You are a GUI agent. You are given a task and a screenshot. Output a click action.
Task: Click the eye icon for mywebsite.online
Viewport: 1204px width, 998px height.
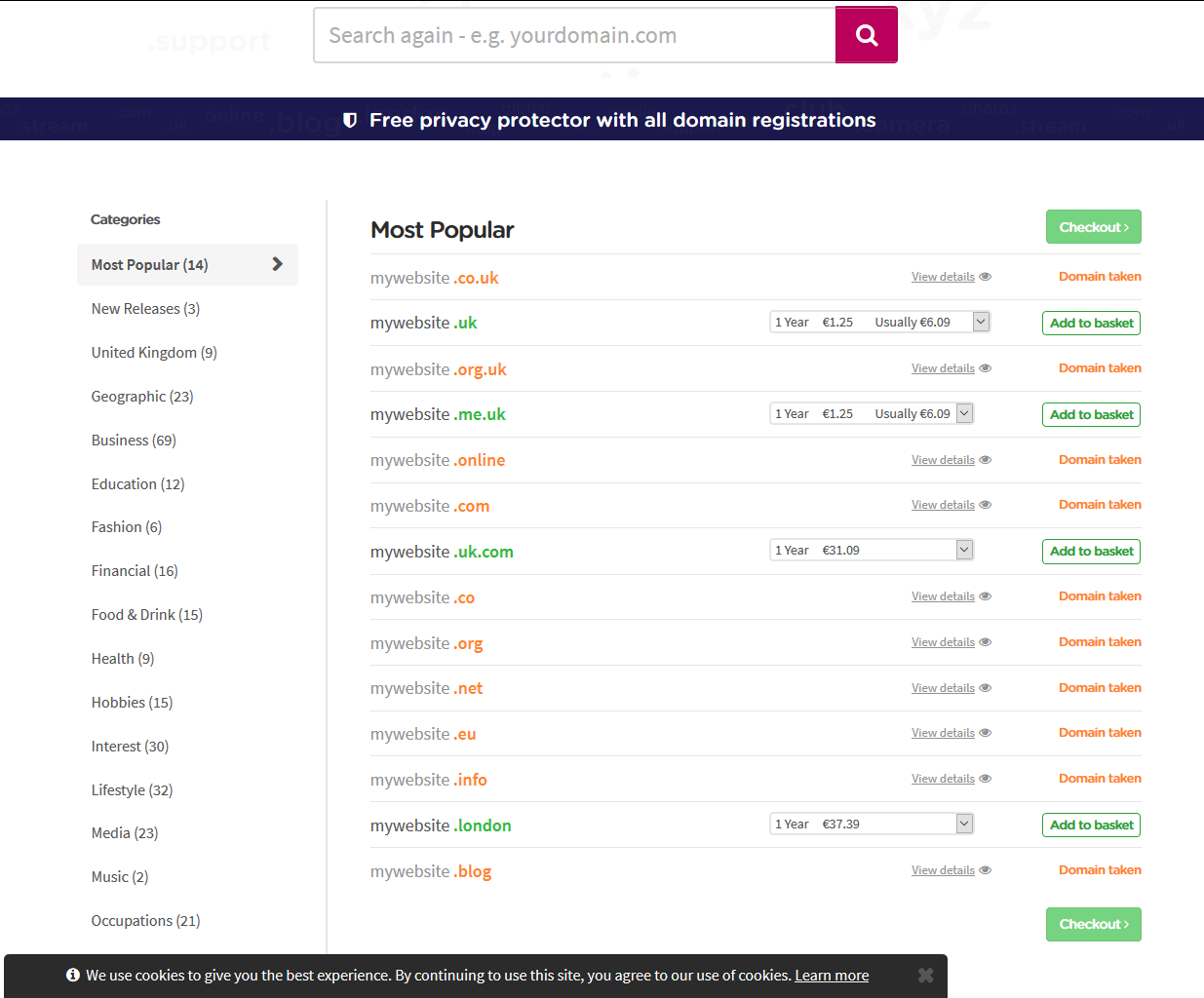(x=986, y=460)
